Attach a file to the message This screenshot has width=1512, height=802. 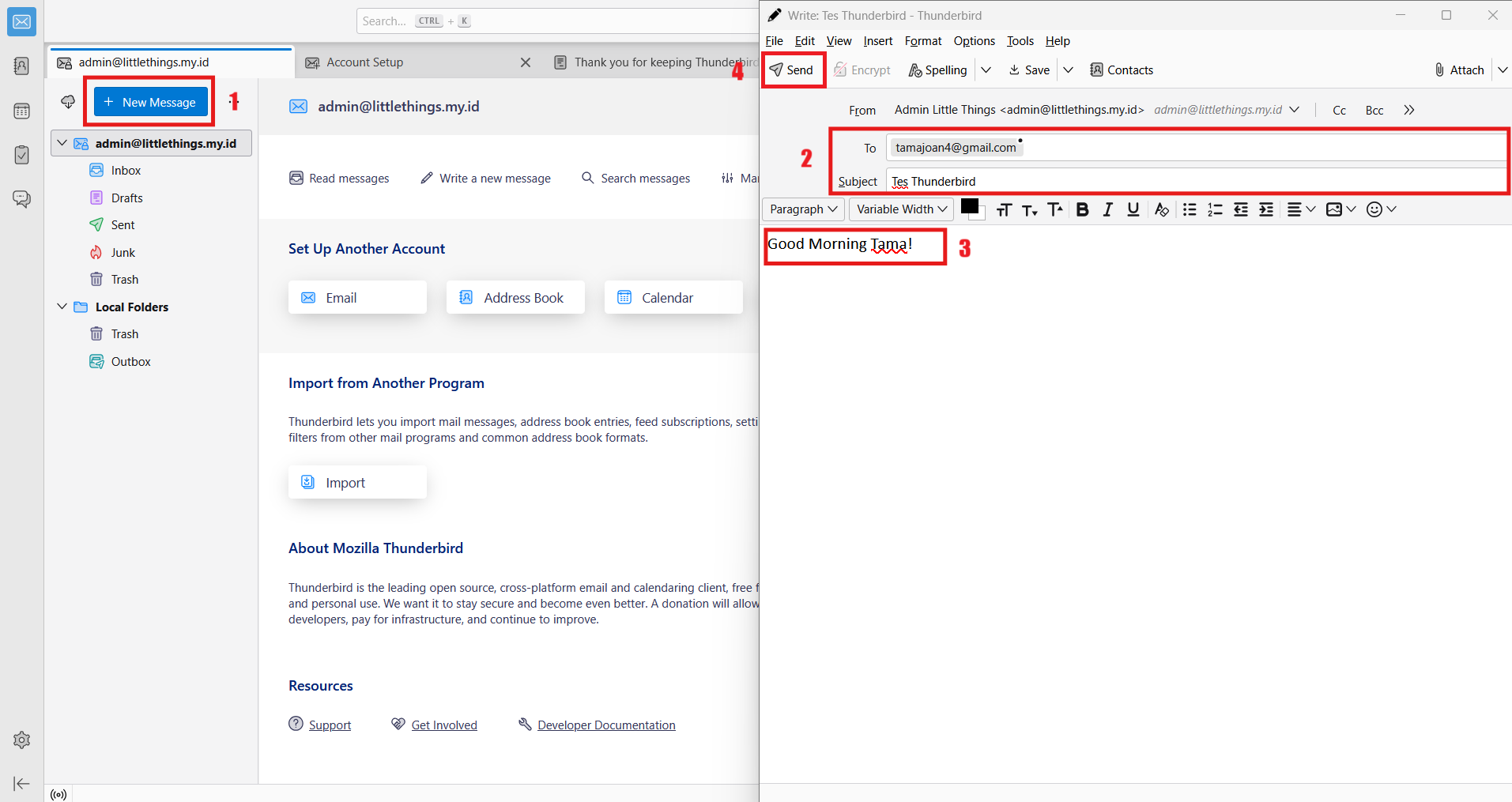pos(1459,70)
